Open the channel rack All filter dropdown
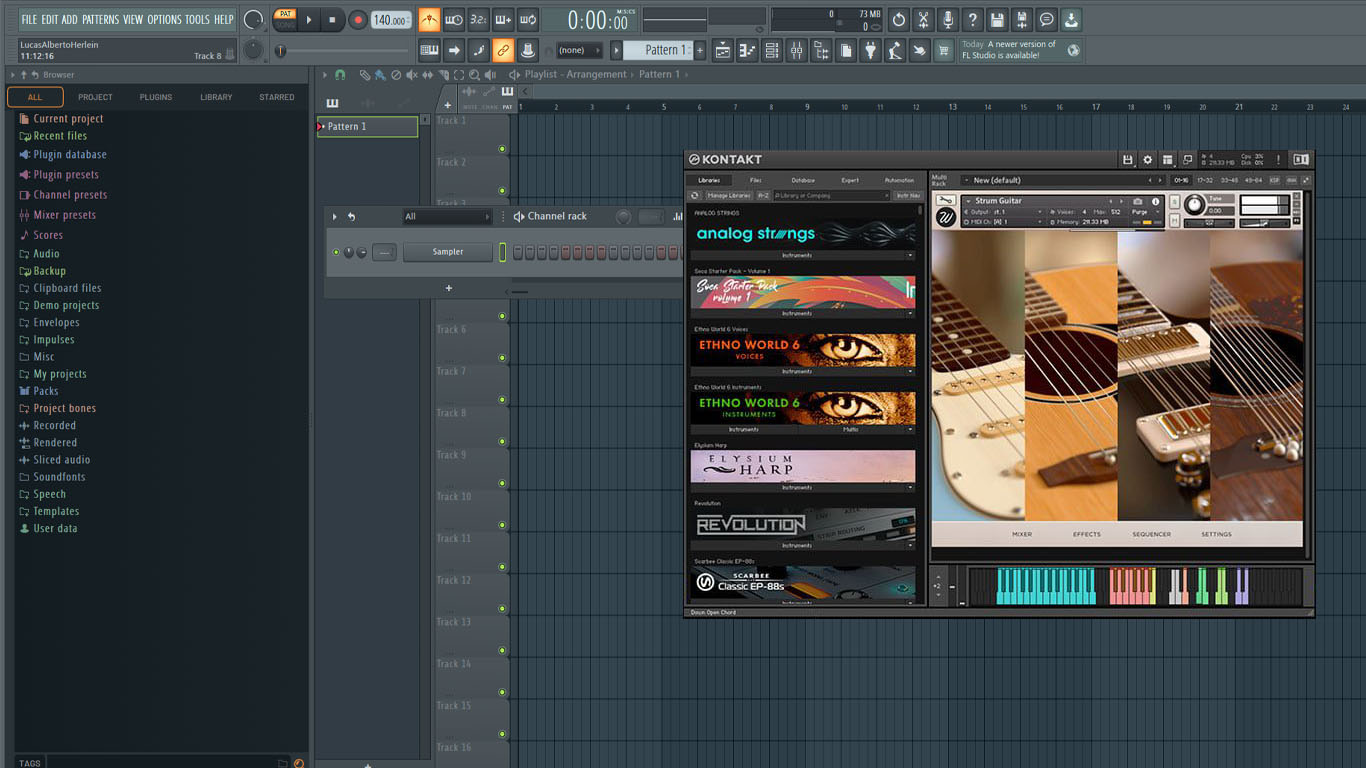Screen dimensions: 1366x768 tap(447, 216)
